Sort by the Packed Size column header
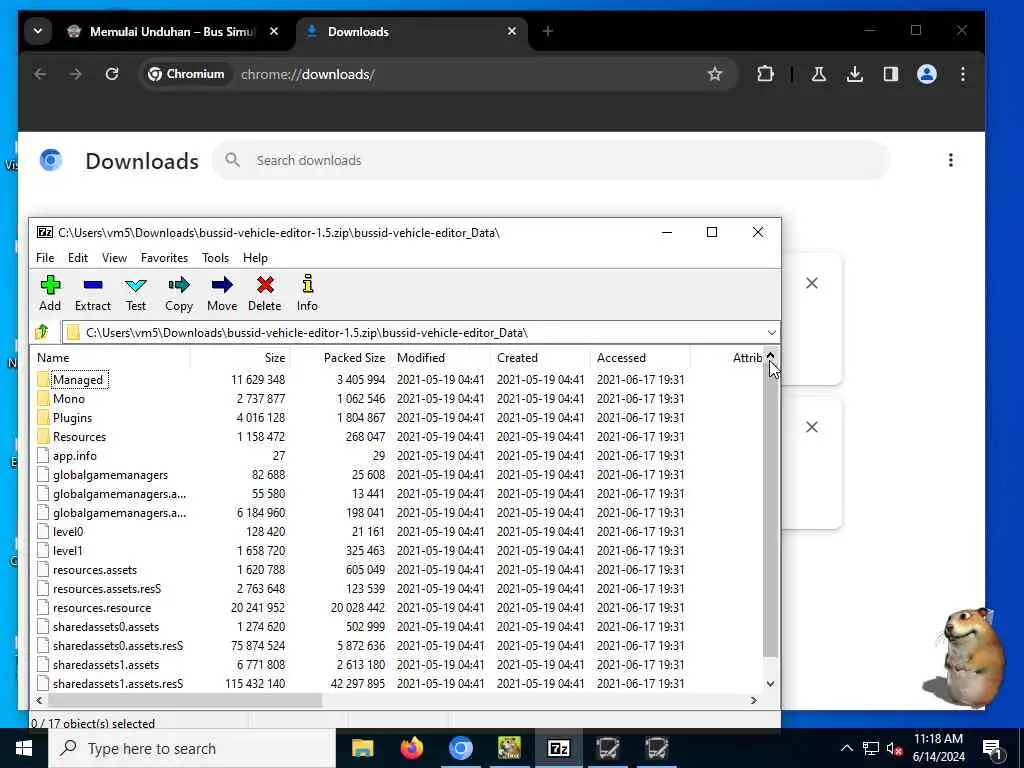This screenshot has width=1024, height=768. coord(340,358)
